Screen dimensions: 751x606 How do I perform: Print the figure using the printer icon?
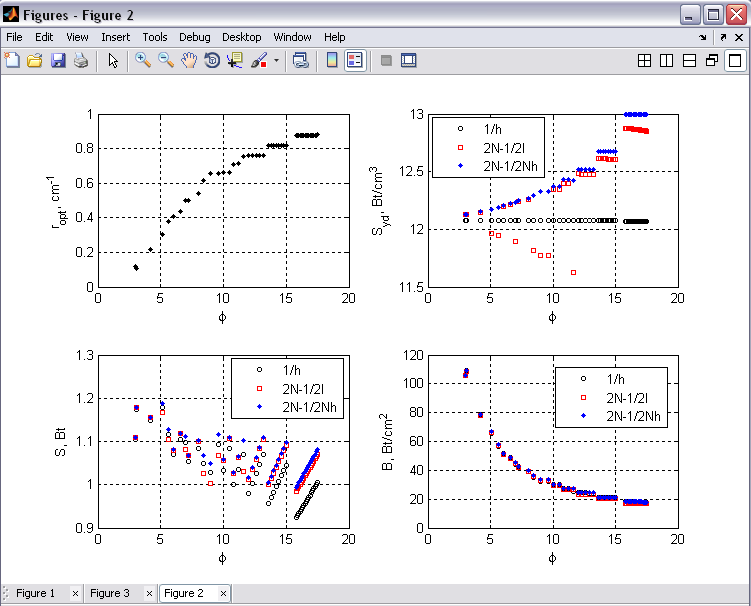coord(81,60)
